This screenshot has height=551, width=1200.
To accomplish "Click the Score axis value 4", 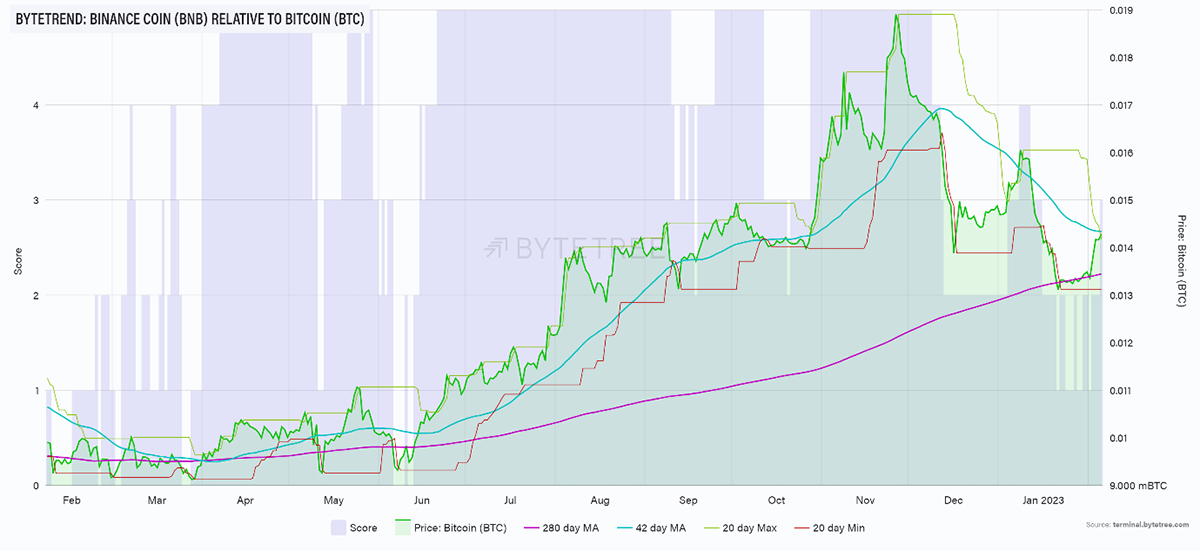I will (x=37, y=105).
